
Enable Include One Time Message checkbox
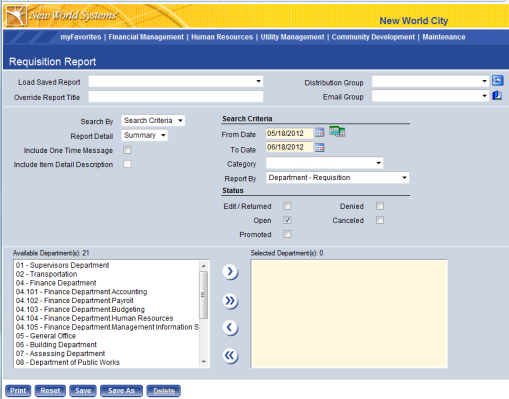pyautogui.click(x=127, y=150)
